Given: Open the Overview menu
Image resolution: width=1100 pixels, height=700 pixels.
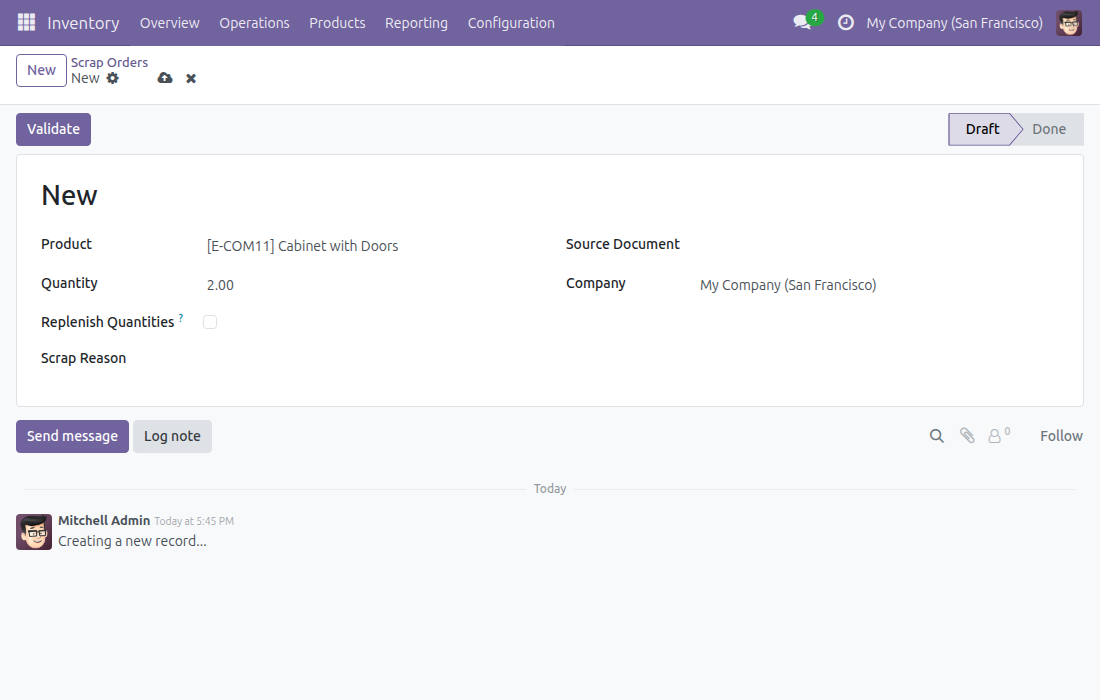Looking at the screenshot, I should click(170, 23).
